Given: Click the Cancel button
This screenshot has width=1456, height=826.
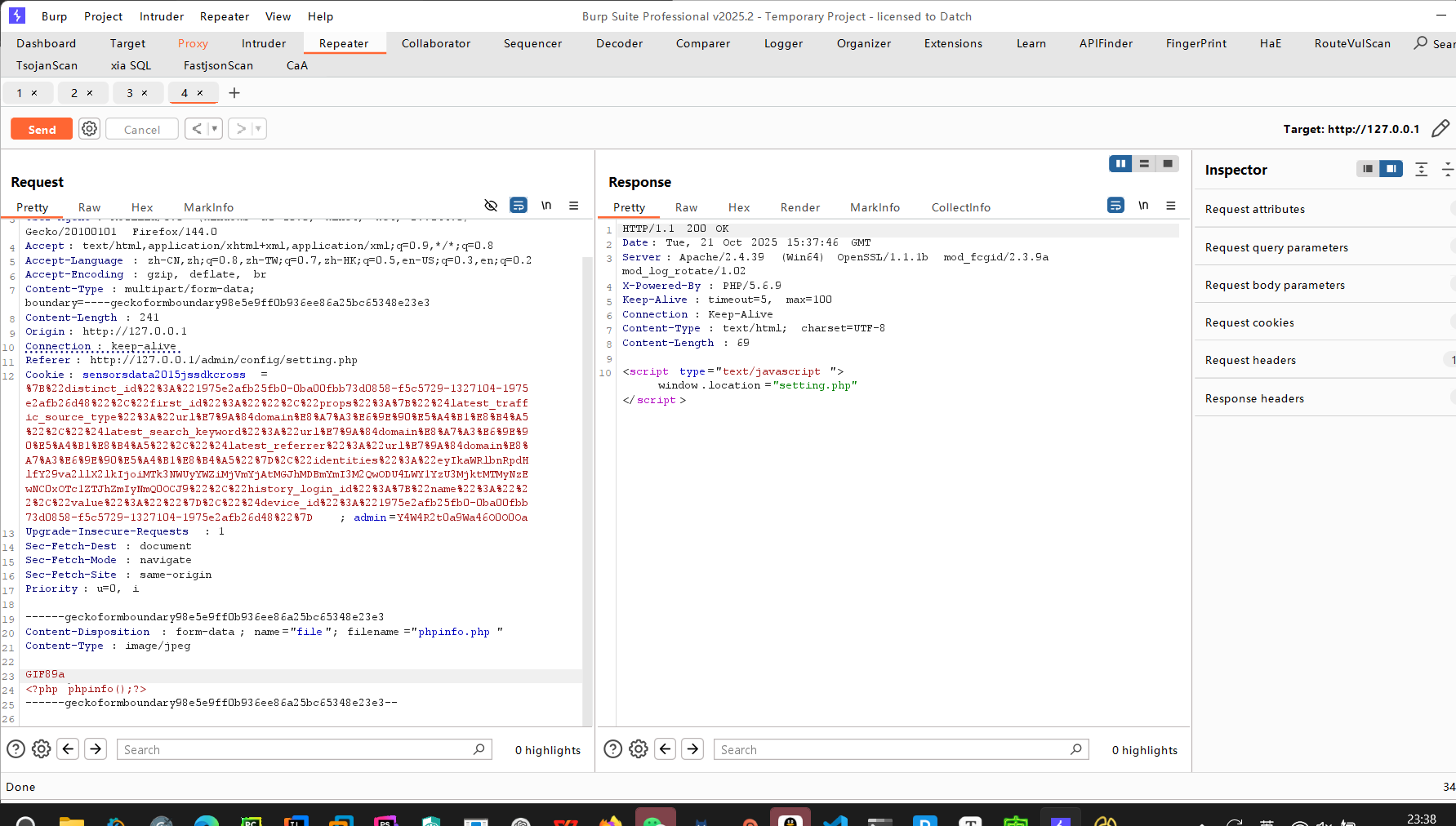Looking at the screenshot, I should coord(142,129).
